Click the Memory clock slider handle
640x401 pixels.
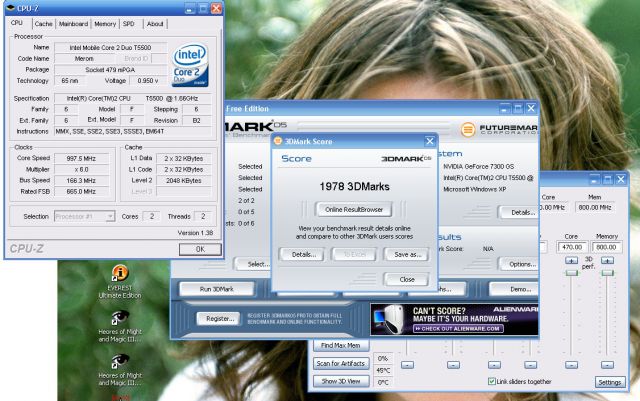(x=607, y=273)
